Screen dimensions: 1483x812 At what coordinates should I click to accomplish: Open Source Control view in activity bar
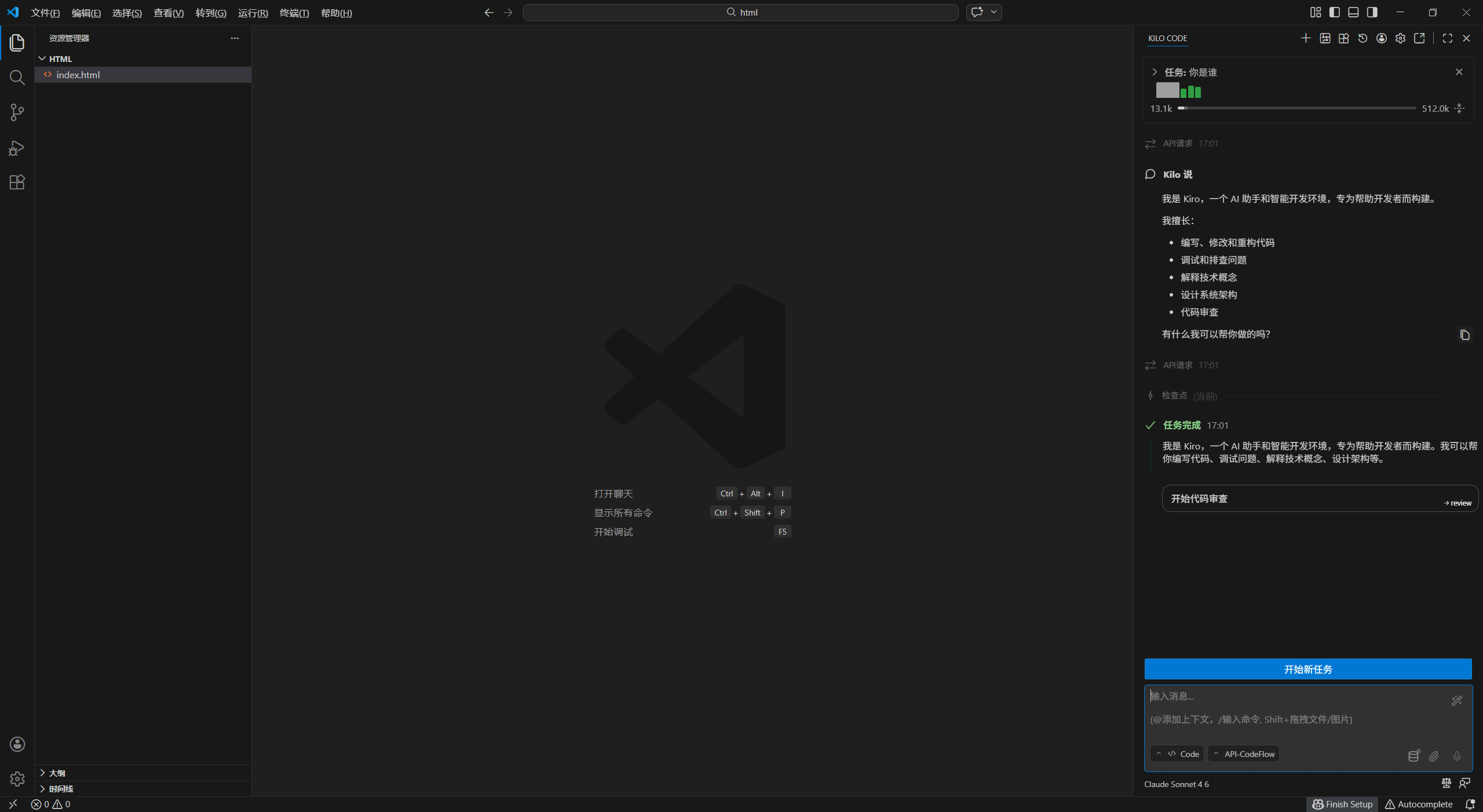coord(17,112)
